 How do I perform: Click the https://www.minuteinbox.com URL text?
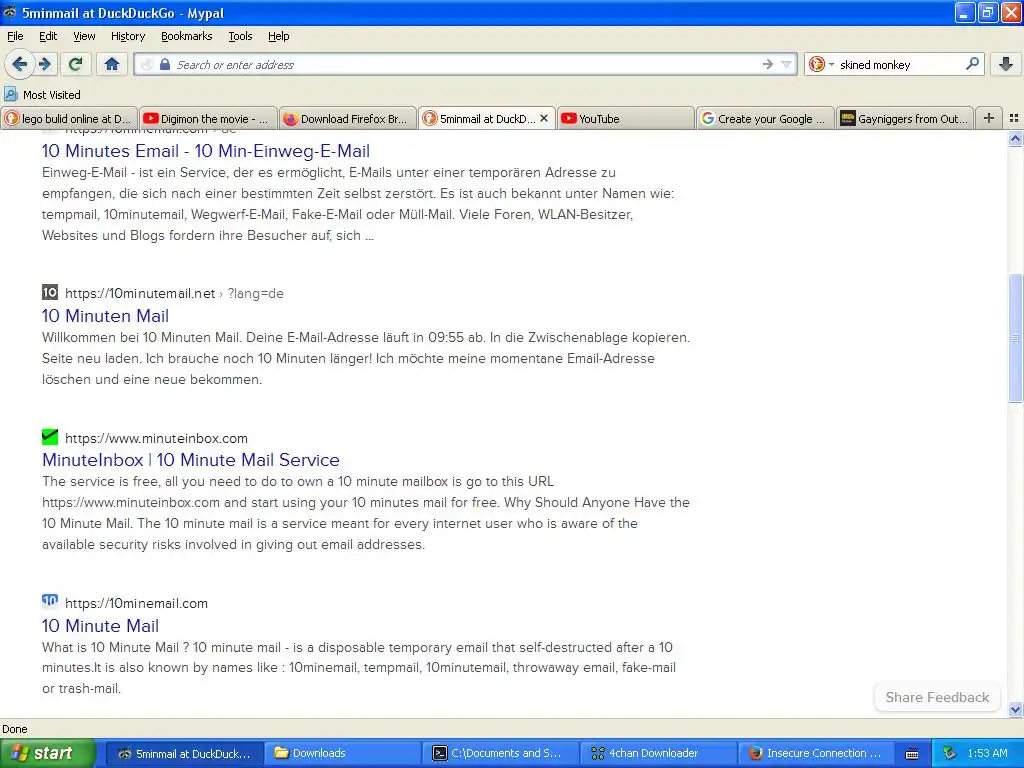pyautogui.click(x=156, y=438)
